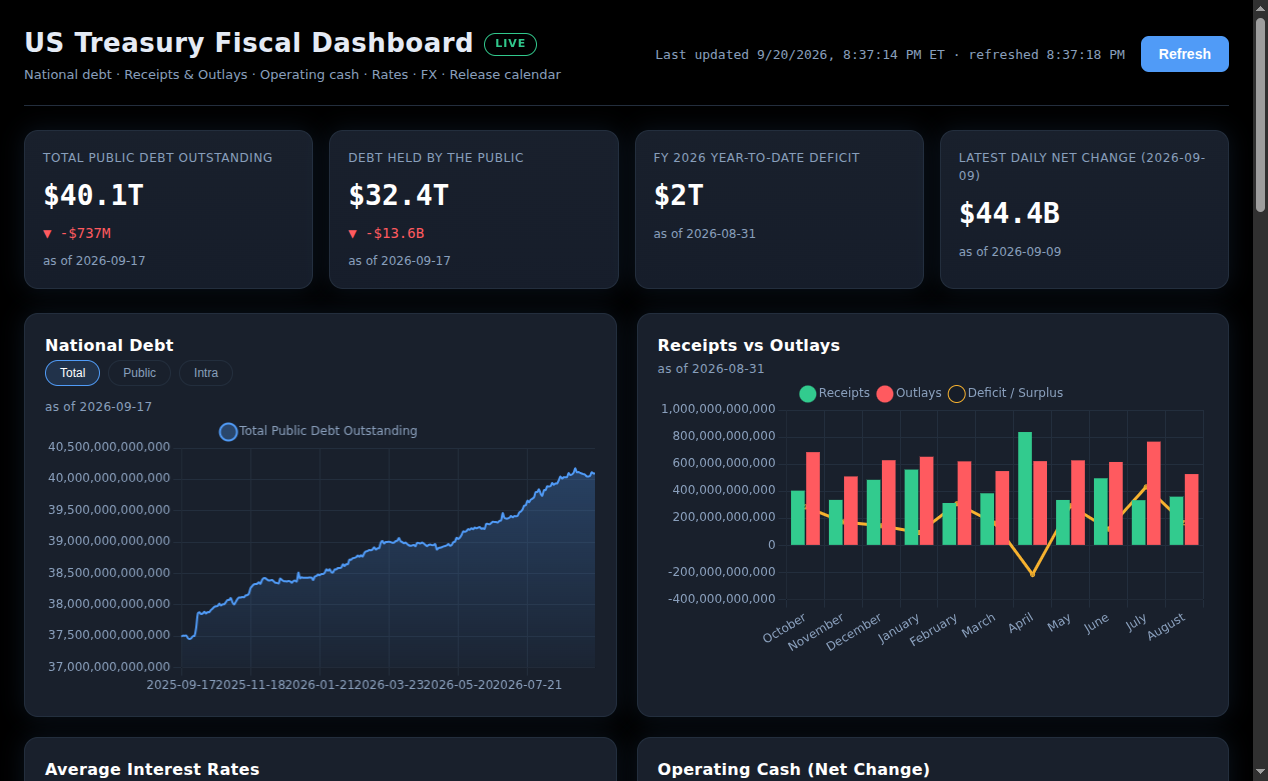Toggle the Deficit / Surplus legend swatch

(x=956, y=394)
